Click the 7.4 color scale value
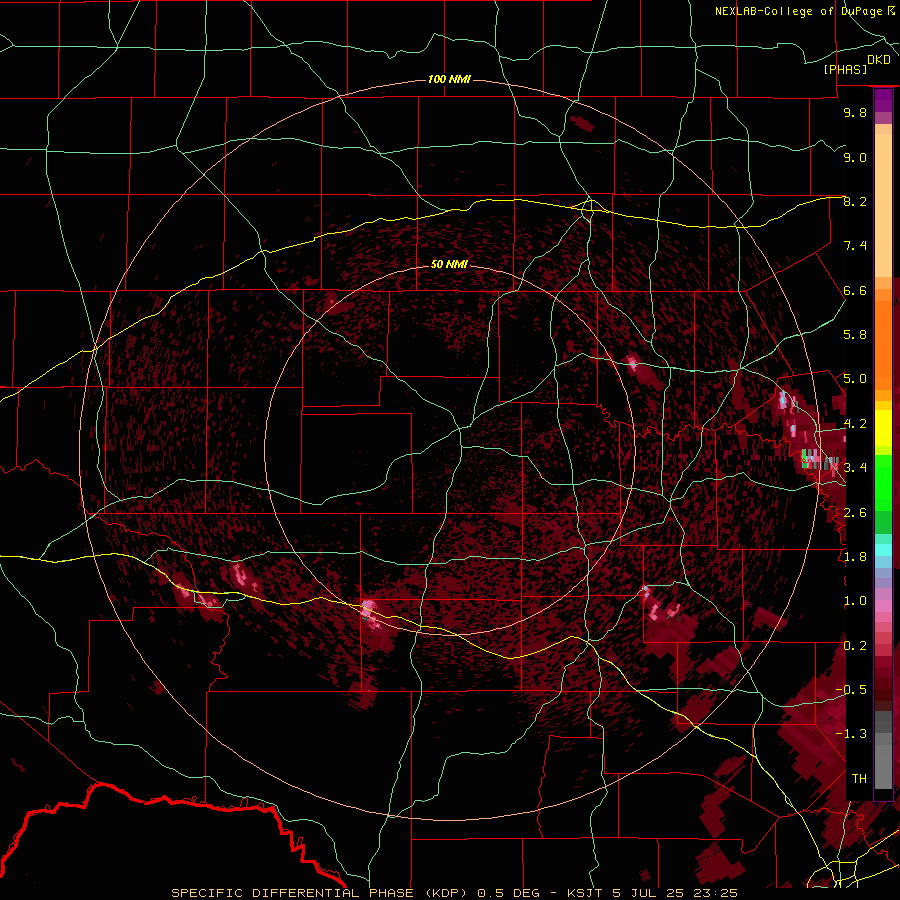The image size is (900, 900). [855, 246]
